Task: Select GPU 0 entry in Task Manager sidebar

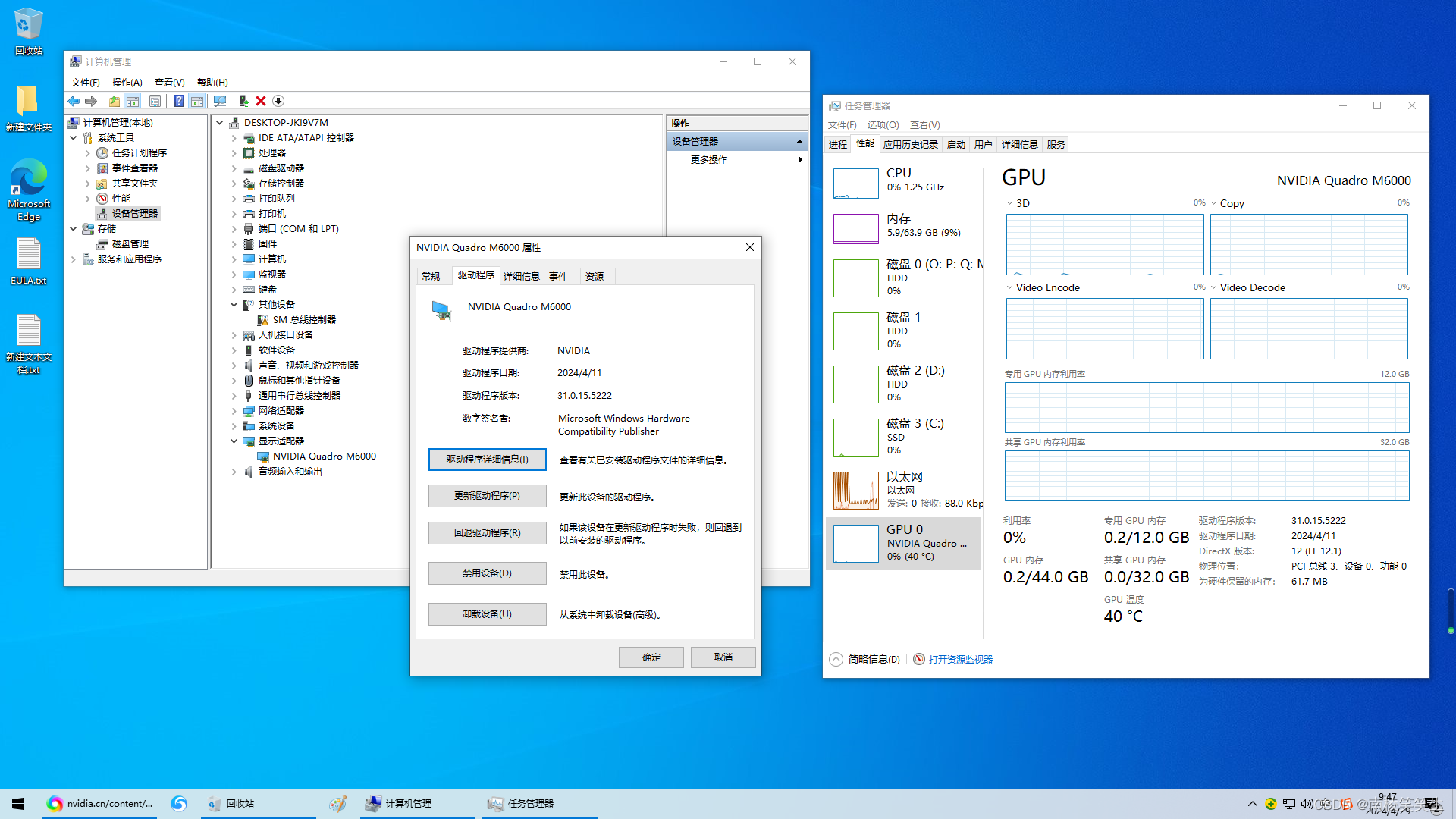Action: click(903, 544)
